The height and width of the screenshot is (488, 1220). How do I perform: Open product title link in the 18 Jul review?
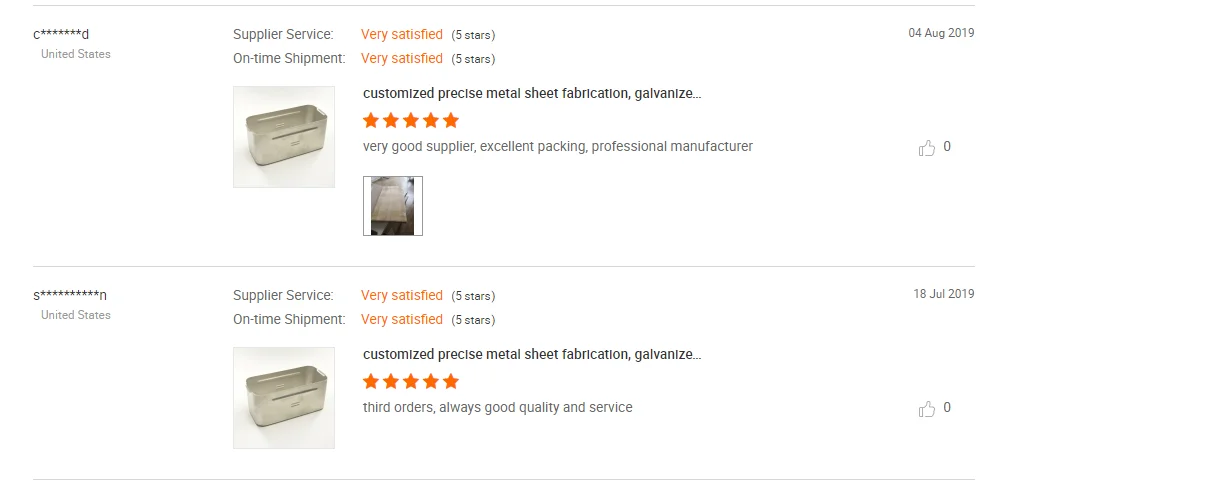pyautogui.click(x=532, y=355)
